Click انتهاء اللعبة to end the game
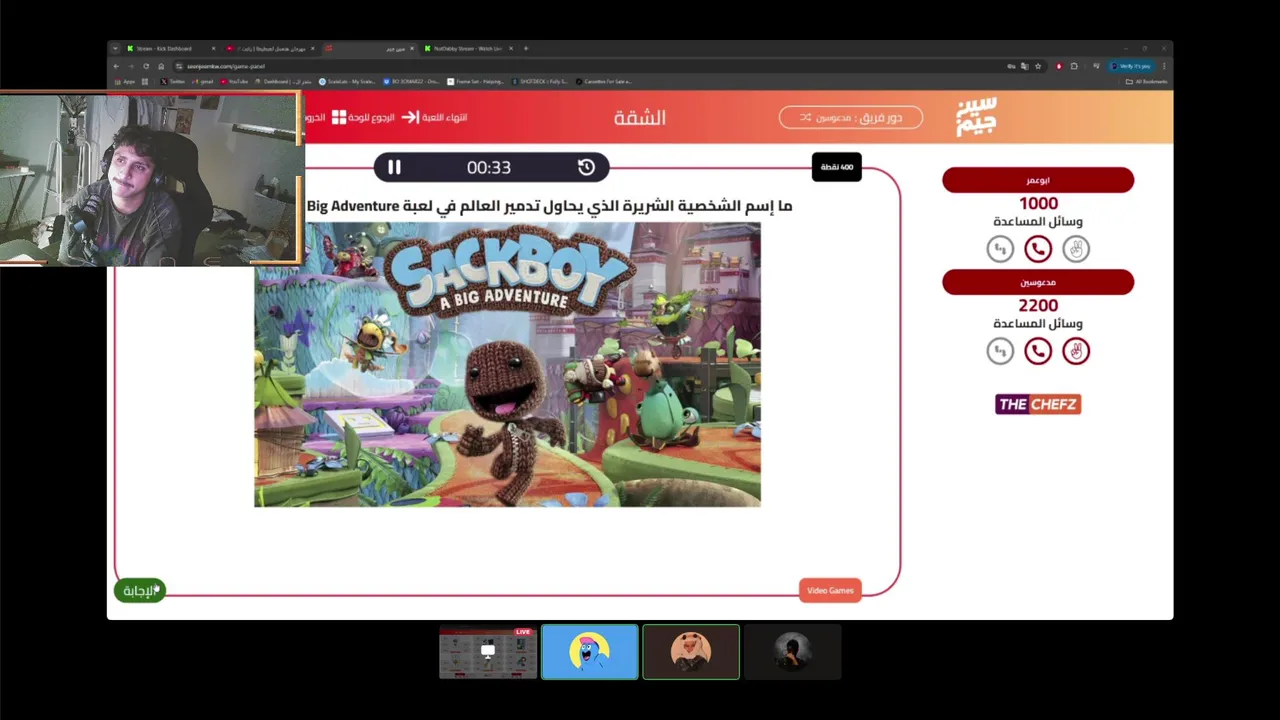Viewport: 1280px width, 720px height. click(435, 117)
